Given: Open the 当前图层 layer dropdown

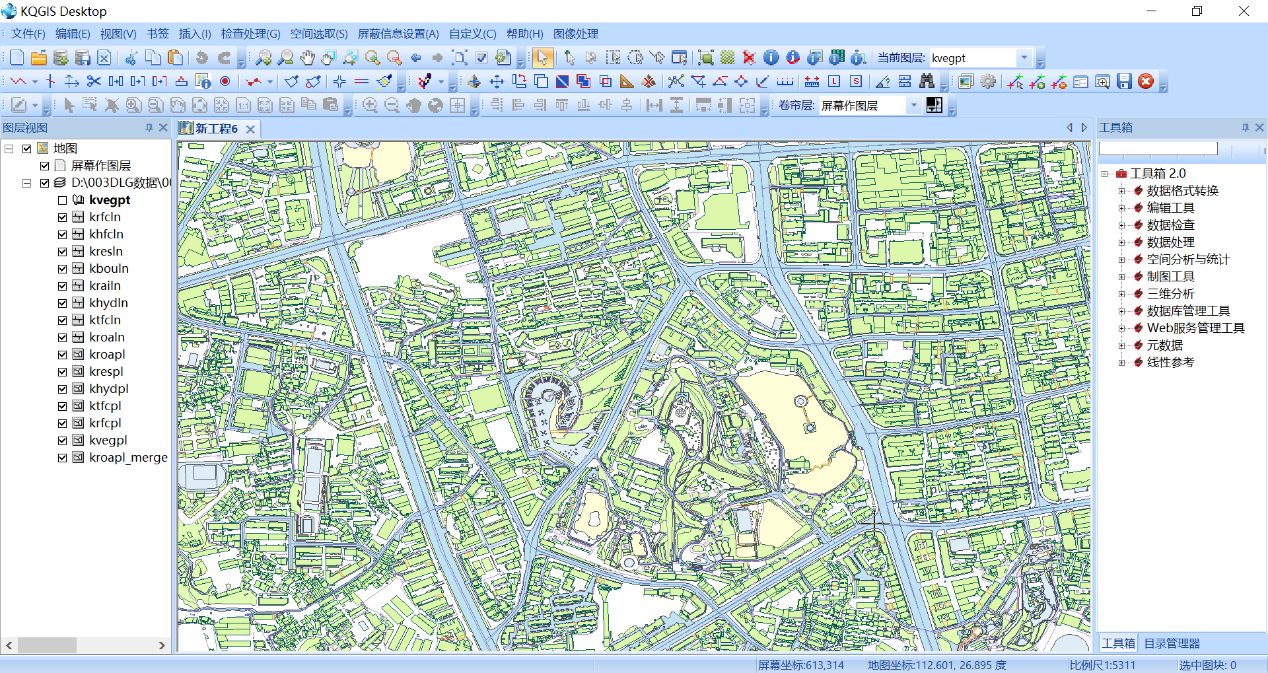Looking at the screenshot, I should point(1023,58).
